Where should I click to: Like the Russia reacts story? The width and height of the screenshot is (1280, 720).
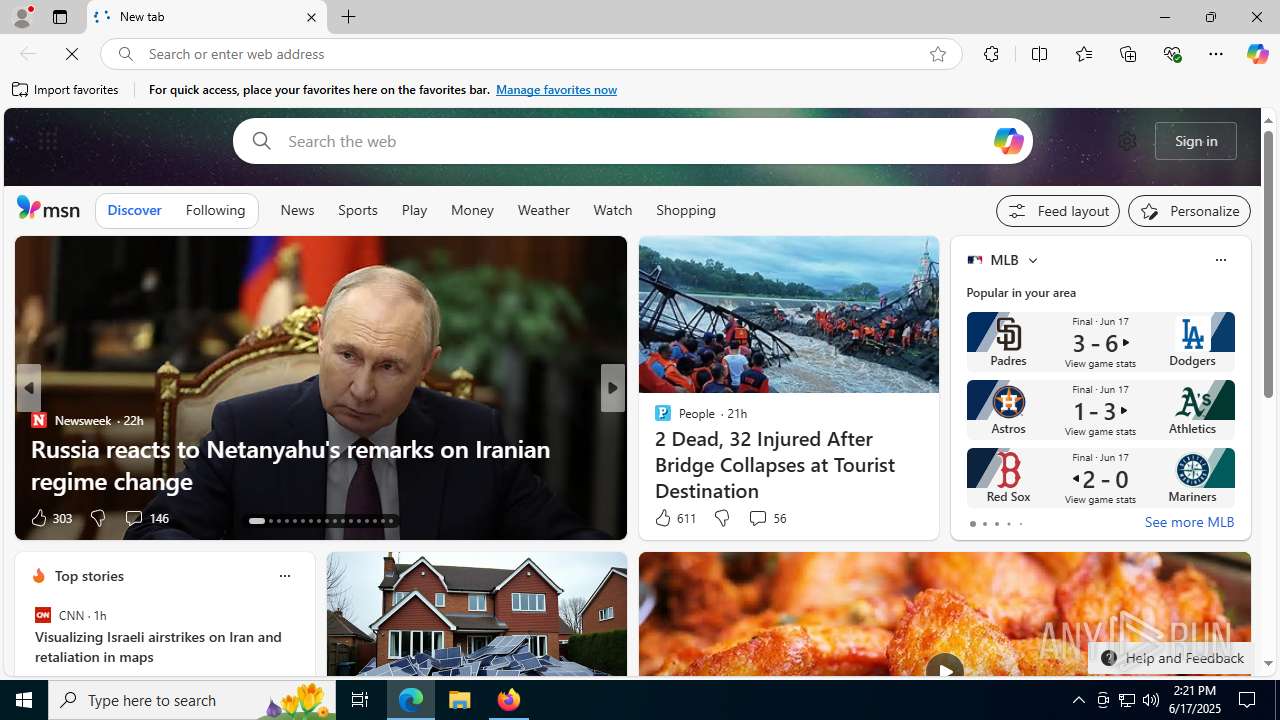coord(50,518)
